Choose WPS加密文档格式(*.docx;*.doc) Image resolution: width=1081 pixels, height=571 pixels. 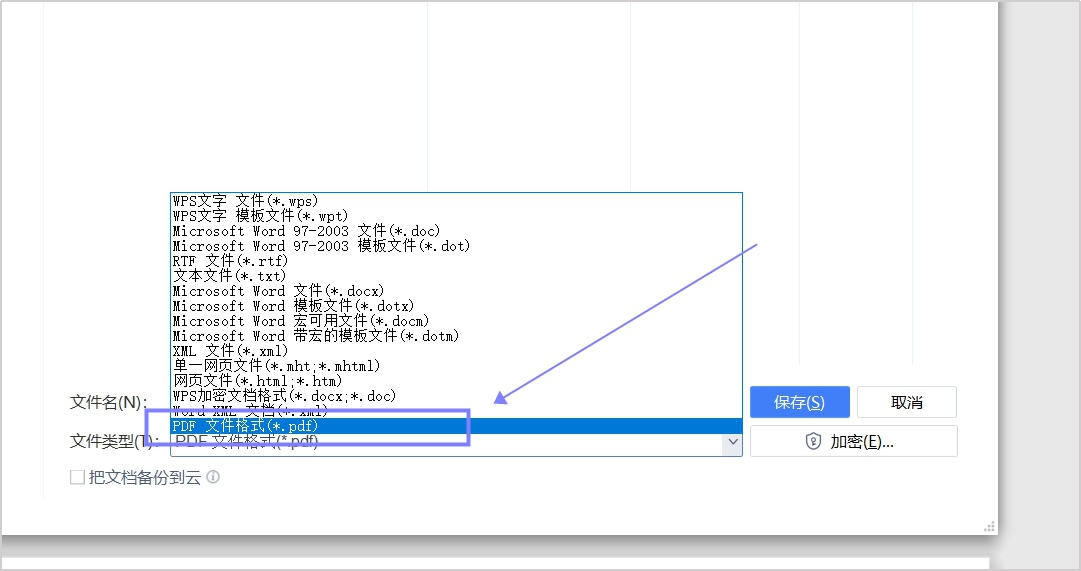(x=456, y=397)
